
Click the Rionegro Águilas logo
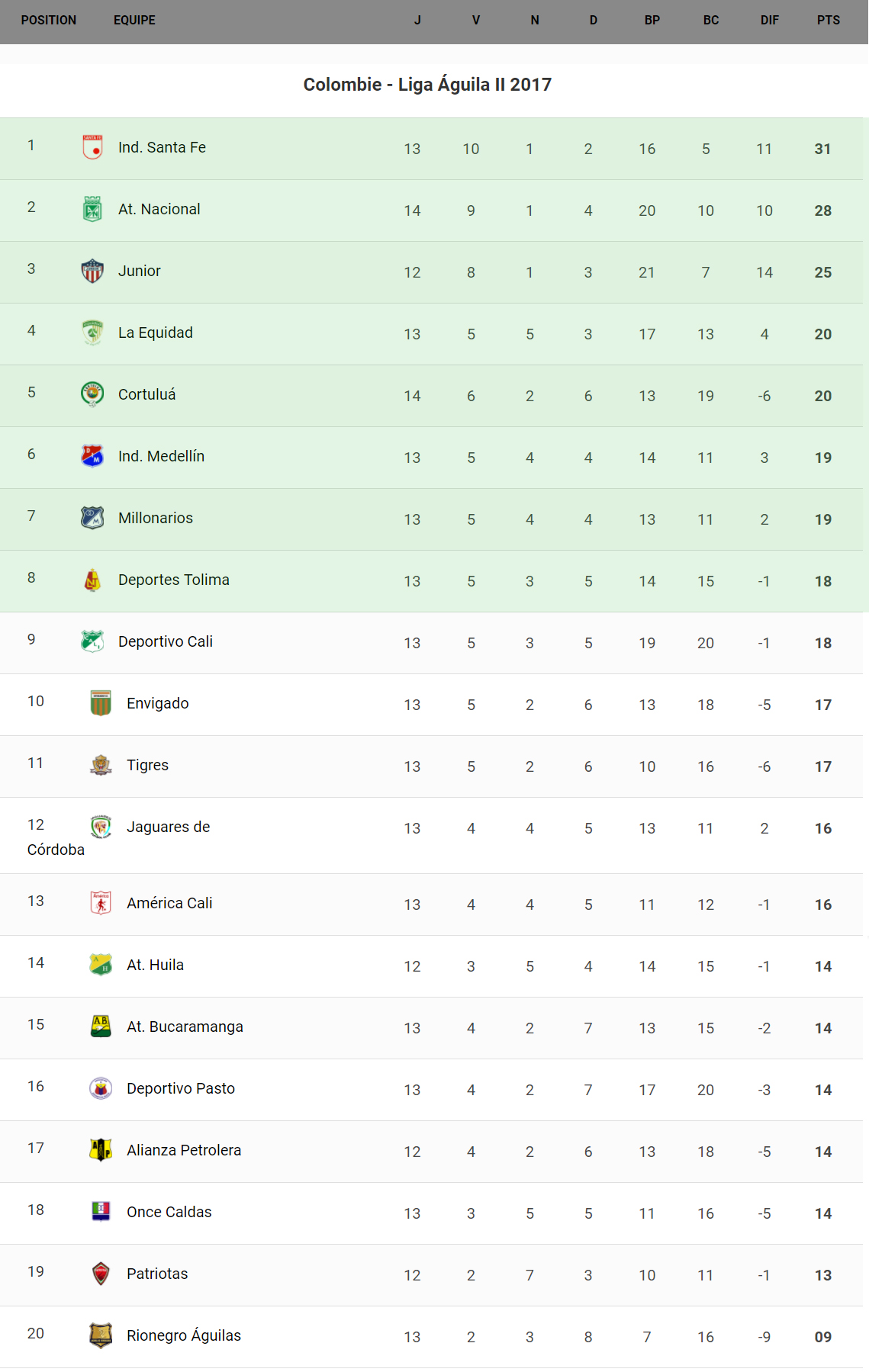pos(101,1335)
